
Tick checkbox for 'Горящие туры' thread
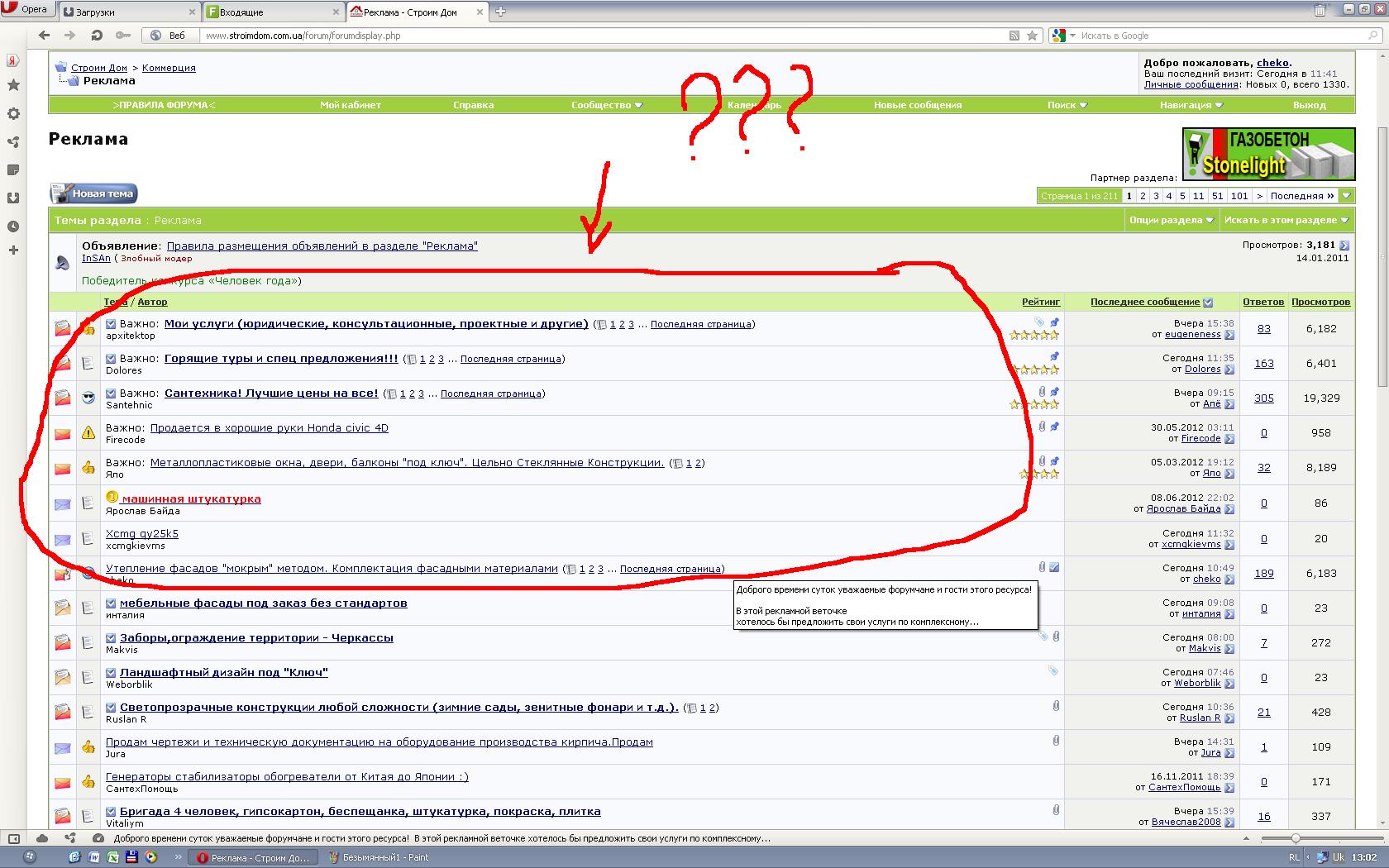(111, 359)
